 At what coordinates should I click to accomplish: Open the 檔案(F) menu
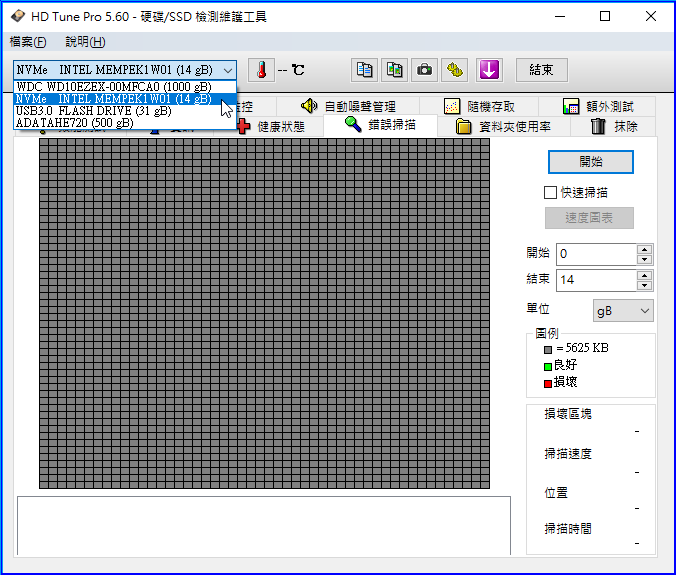[x=28, y=42]
